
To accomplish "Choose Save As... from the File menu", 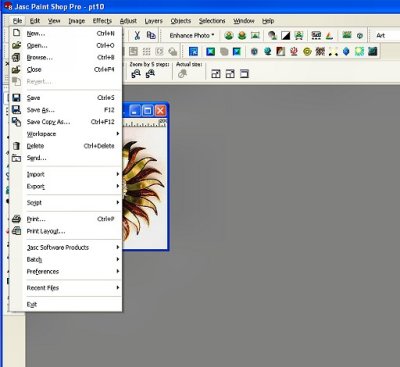I will pyautogui.click(x=66, y=110).
